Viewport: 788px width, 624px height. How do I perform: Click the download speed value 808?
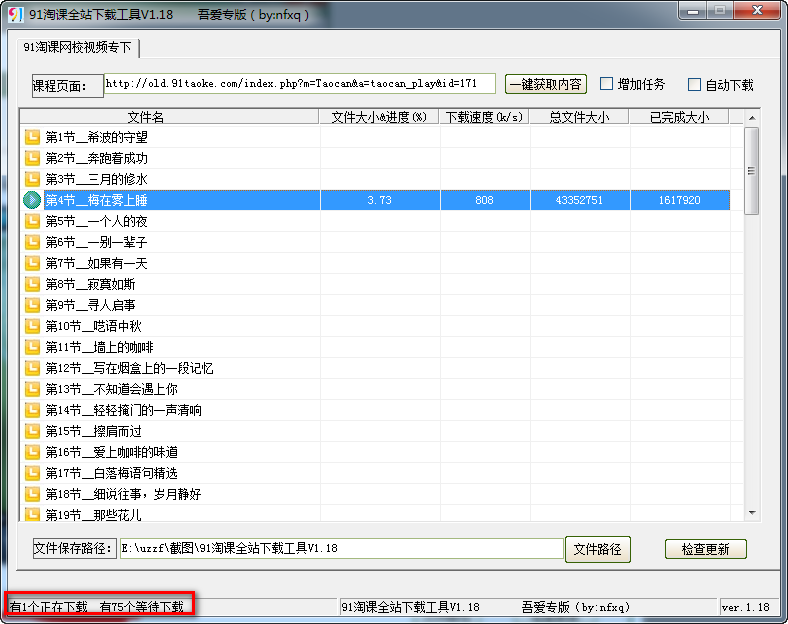(x=484, y=200)
